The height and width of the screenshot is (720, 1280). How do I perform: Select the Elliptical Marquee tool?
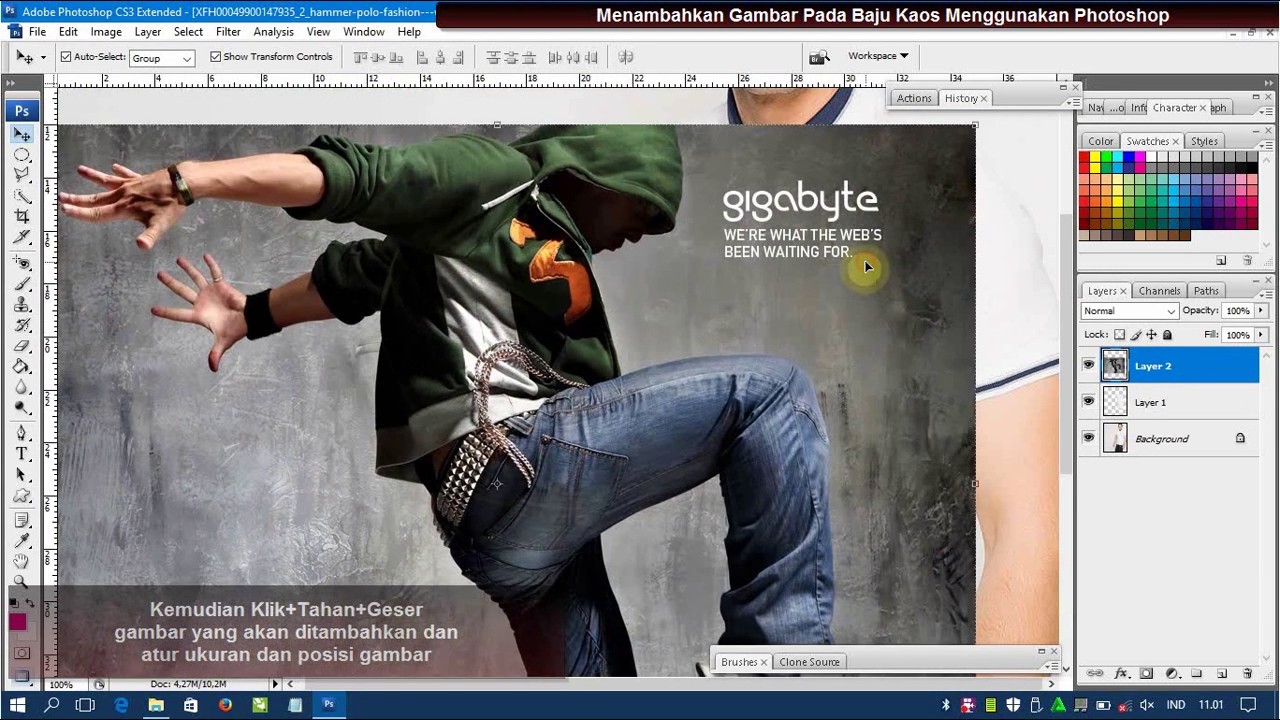click(x=22, y=156)
